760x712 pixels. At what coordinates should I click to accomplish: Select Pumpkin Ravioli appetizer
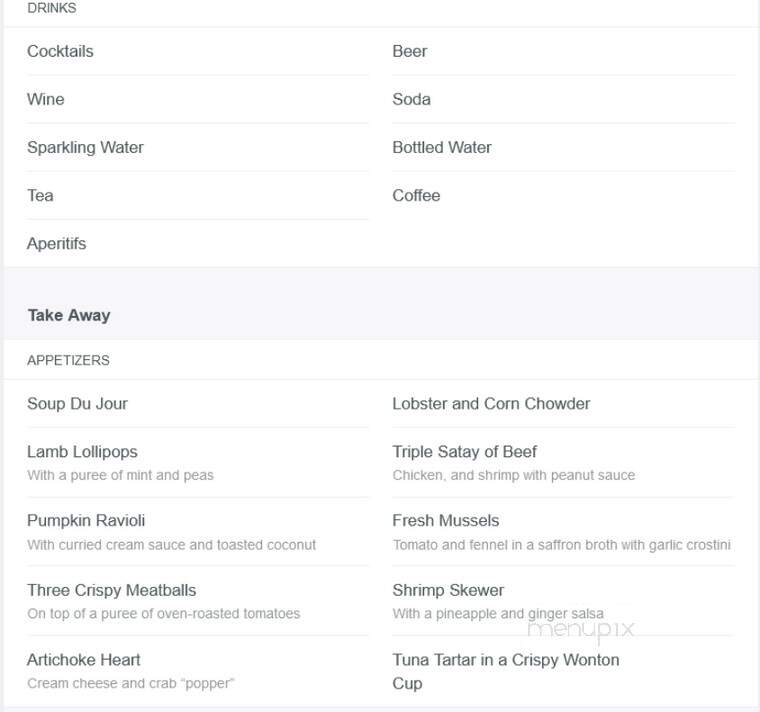tap(86, 521)
